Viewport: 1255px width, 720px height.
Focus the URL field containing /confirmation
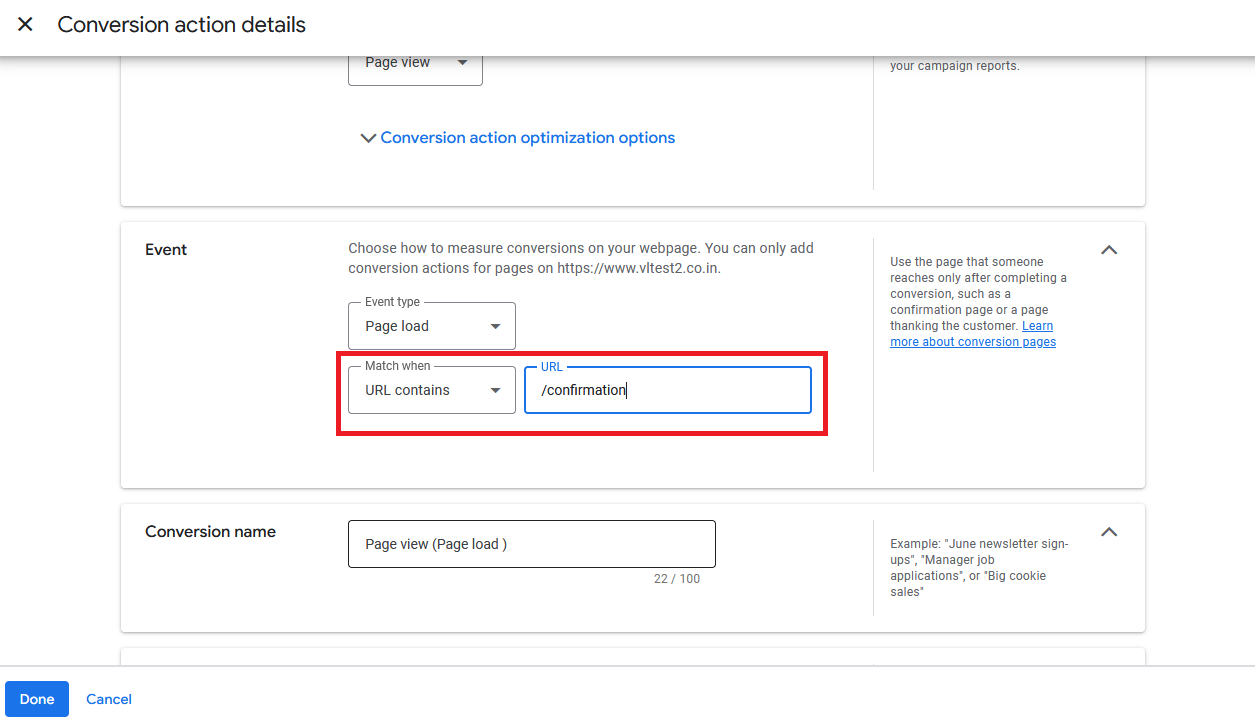point(667,390)
